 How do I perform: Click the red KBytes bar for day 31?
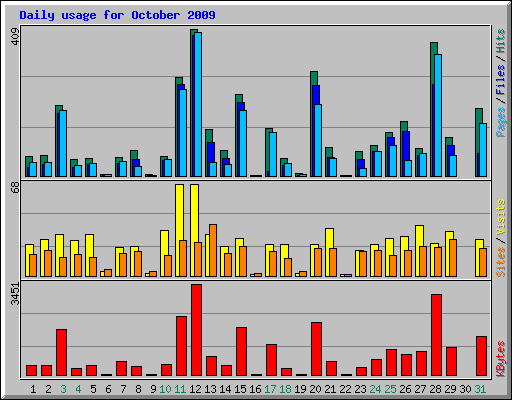482,356
